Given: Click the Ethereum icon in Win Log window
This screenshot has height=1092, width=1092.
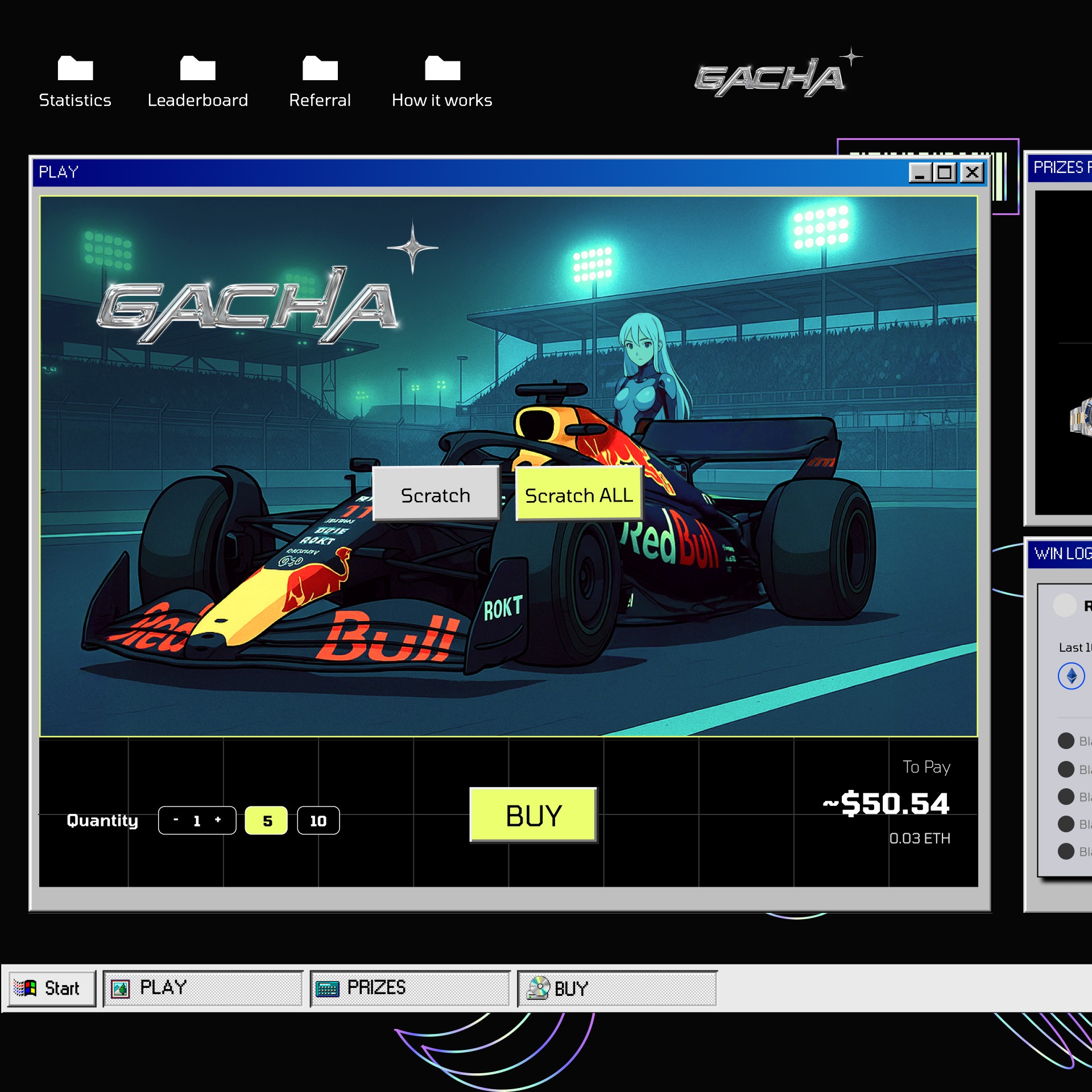Looking at the screenshot, I should click(x=1072, y=676).
